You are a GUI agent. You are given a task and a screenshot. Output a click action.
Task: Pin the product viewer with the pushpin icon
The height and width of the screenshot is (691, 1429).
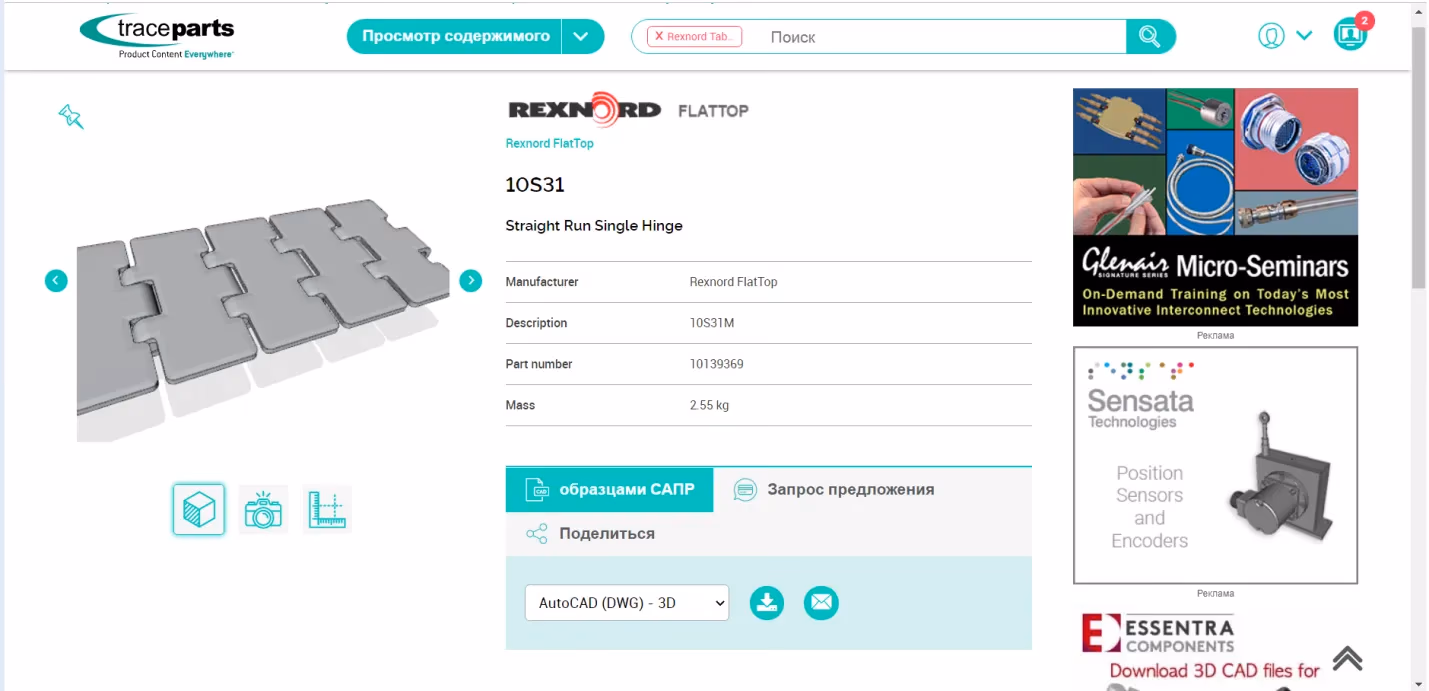point(70,116)
